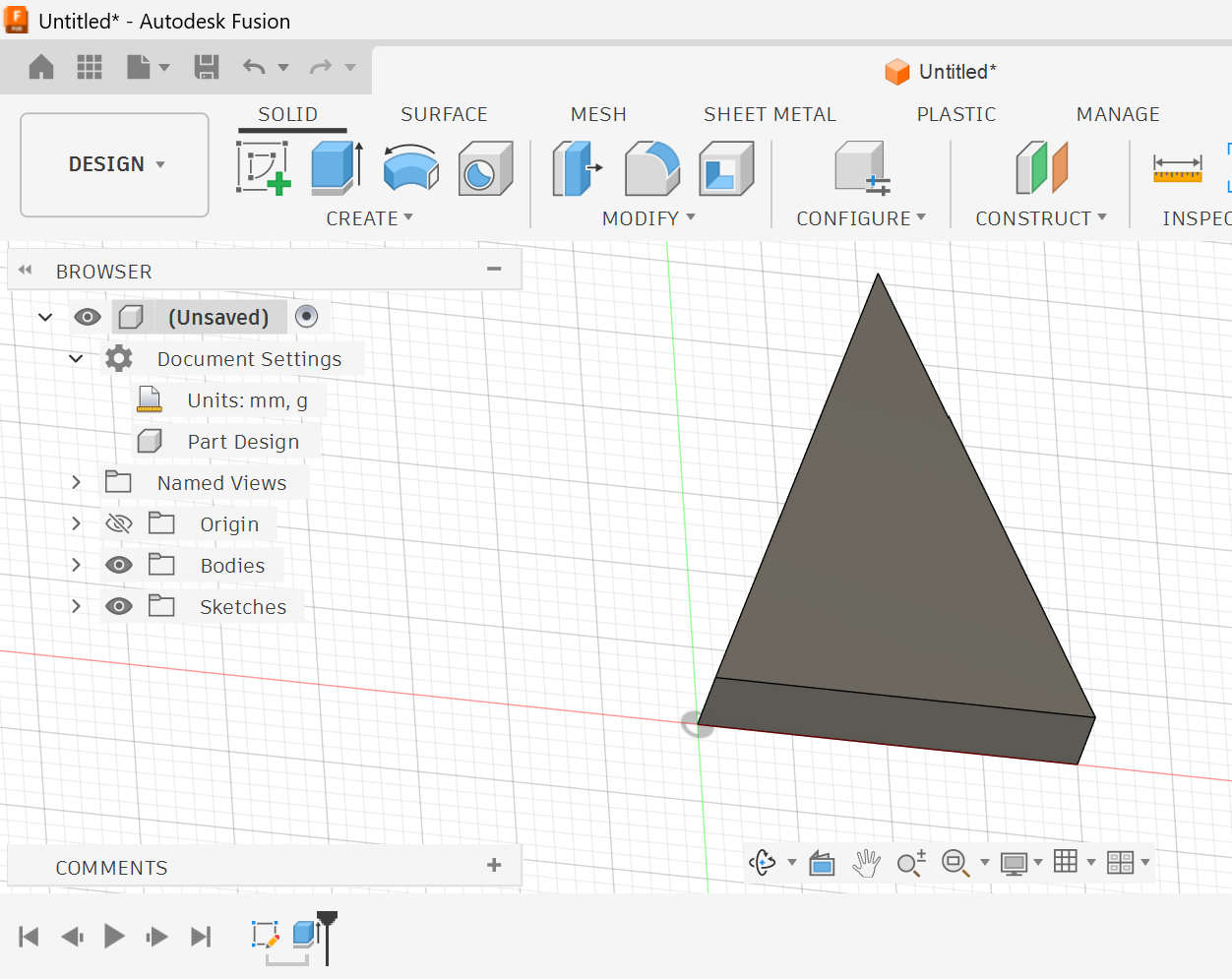Switch to the SURFACE tab

coord(444,114)
